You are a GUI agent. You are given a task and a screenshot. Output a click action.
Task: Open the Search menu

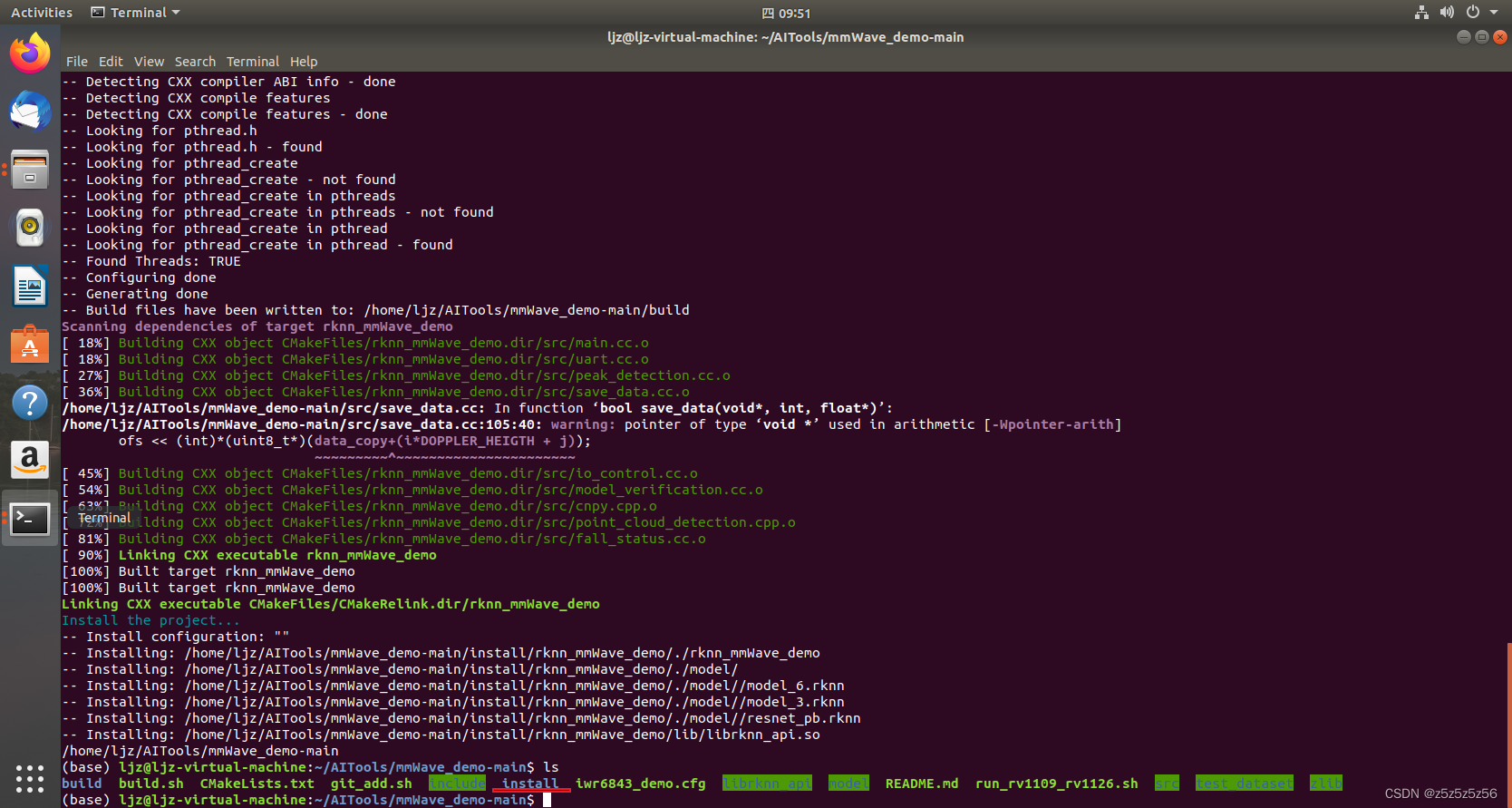pyautogui.click(x=195, y=62)
